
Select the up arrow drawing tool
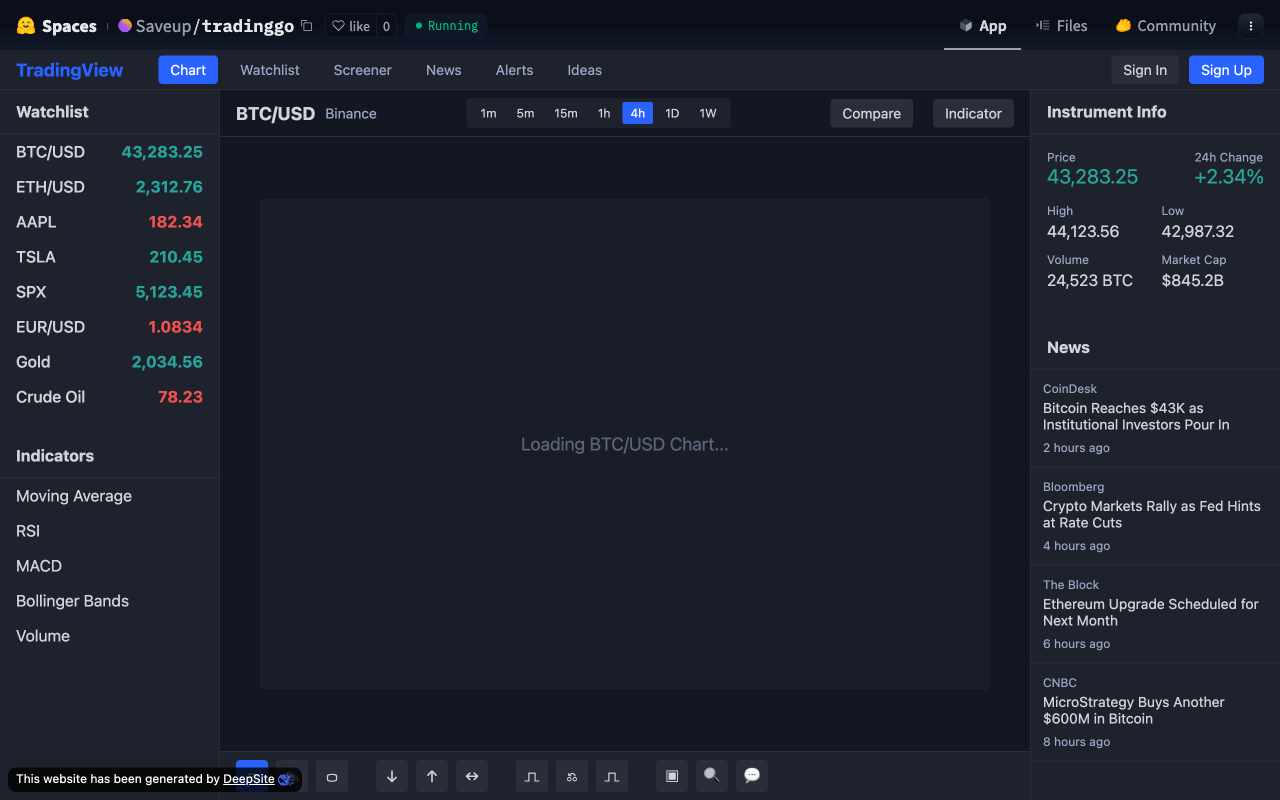pos(432,776)
